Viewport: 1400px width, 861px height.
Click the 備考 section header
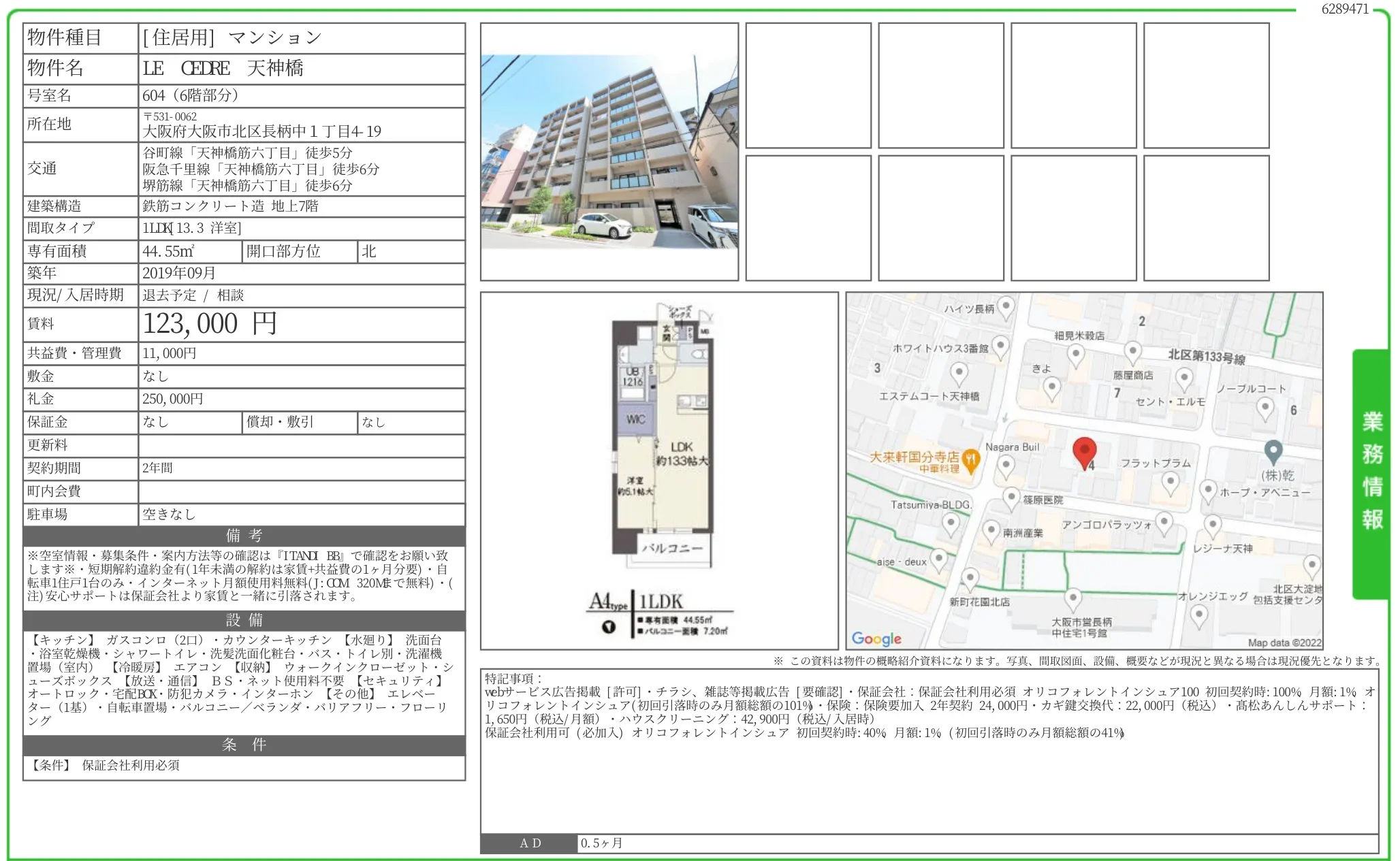click(244, 536)
